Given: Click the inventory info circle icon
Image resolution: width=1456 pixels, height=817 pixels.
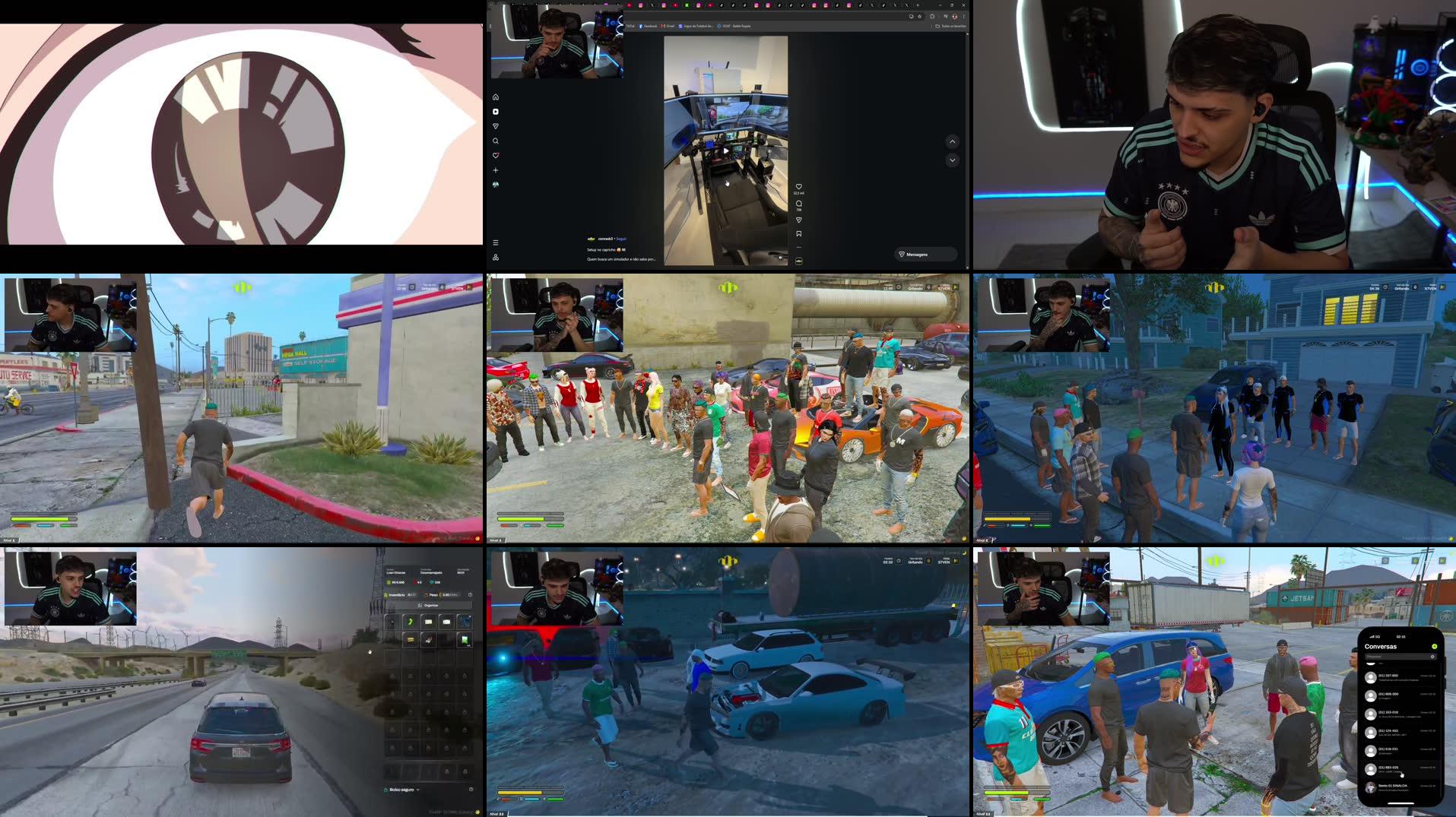Looking at the screenshot, I should (x=470, y=595).
